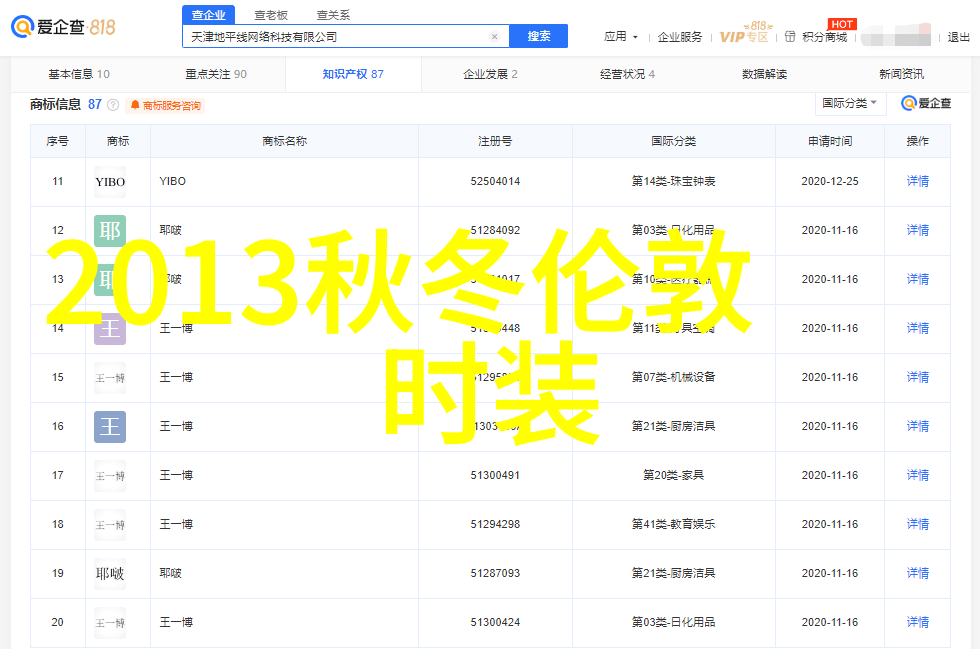Viewport: 980px width, 649px height.
Task: Select 第03类-日化用品 in row 20
Action: click(x=673, y=622)
